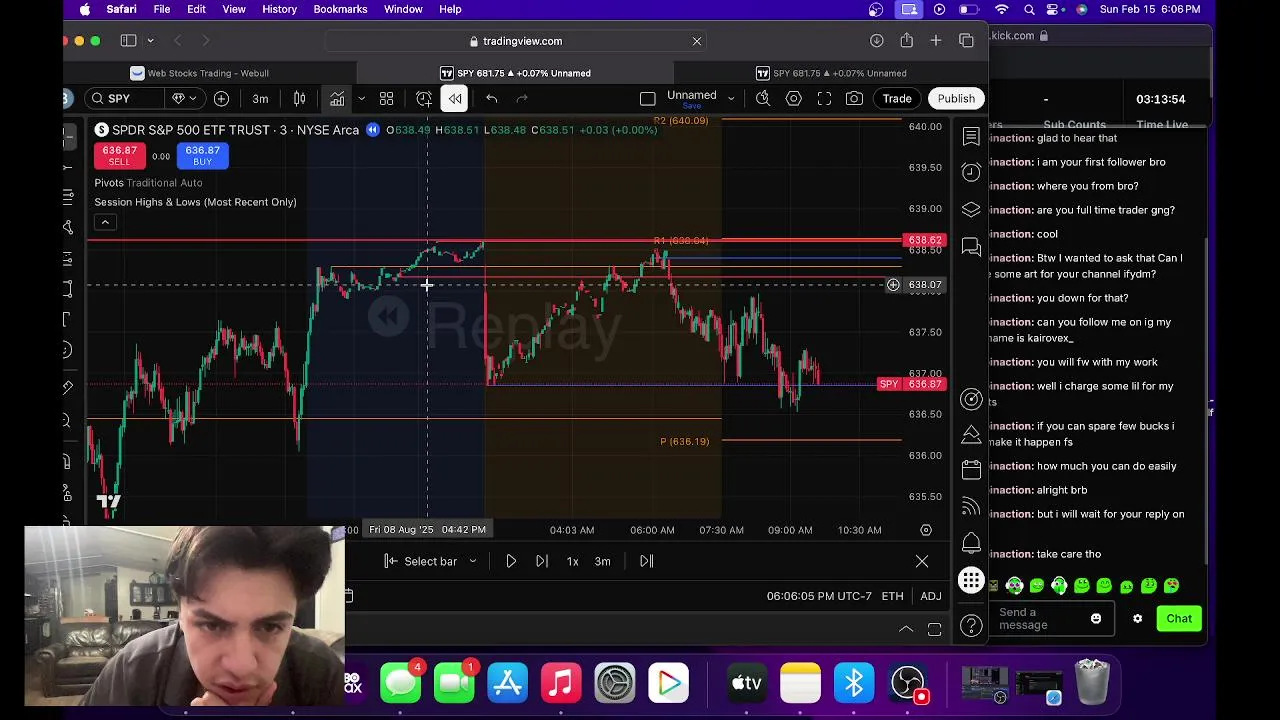Open the time axis settings gear icon
The image size is (1280, 720).
coord(926,530)
